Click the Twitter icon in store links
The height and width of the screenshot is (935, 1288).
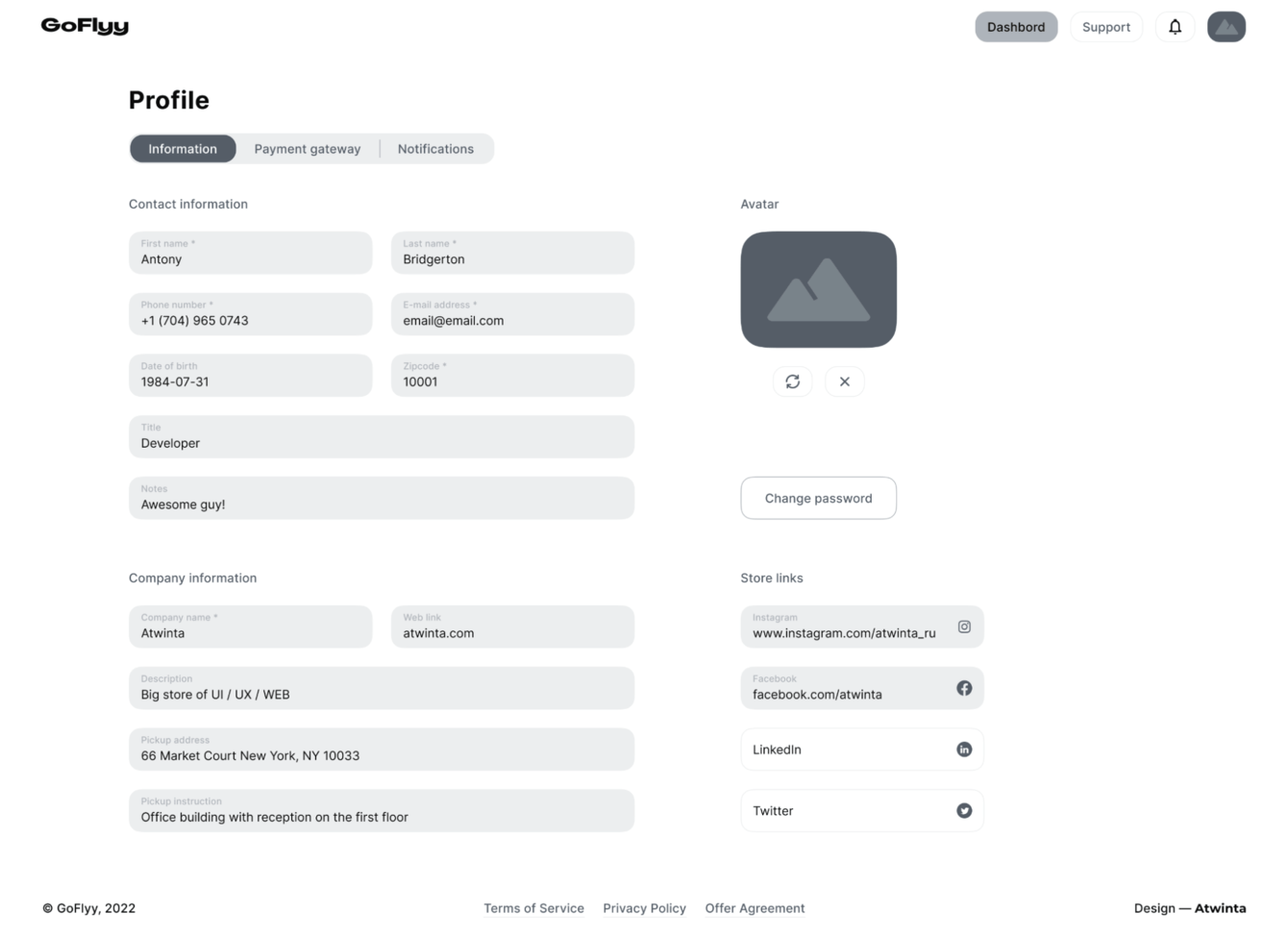pos(964,811)
